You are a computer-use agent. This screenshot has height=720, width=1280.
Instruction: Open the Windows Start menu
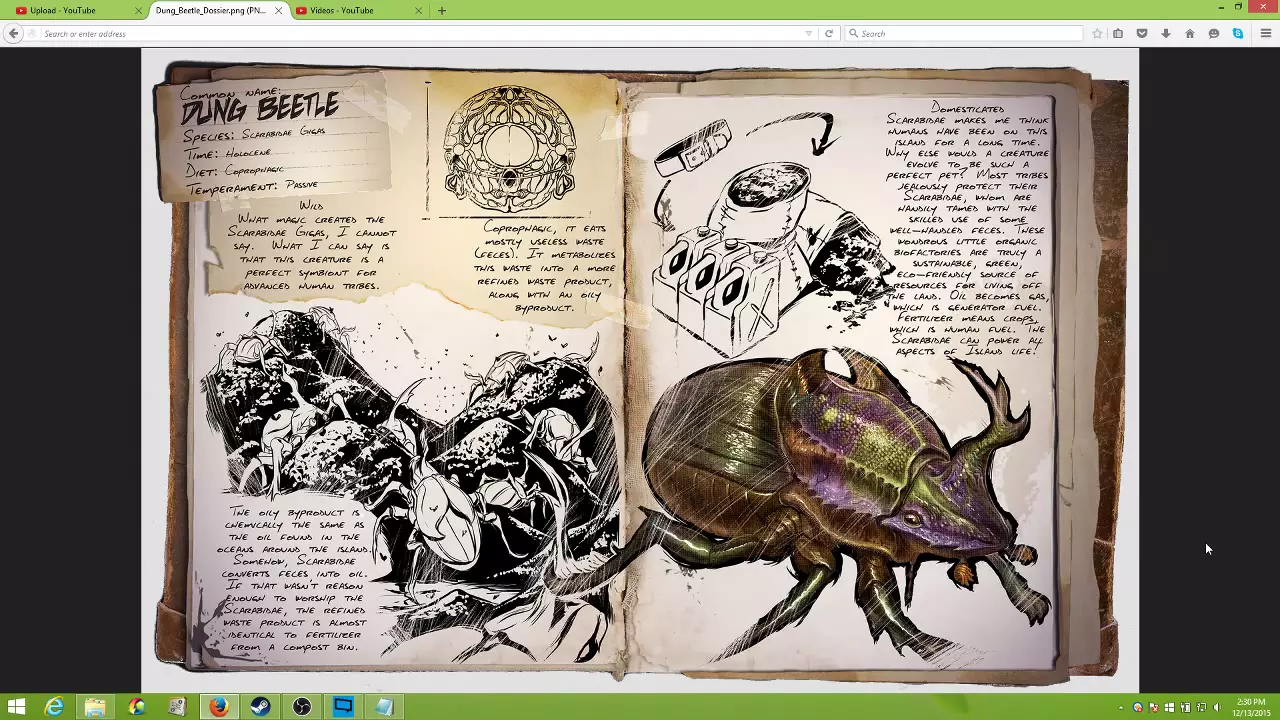click(16, 707)
